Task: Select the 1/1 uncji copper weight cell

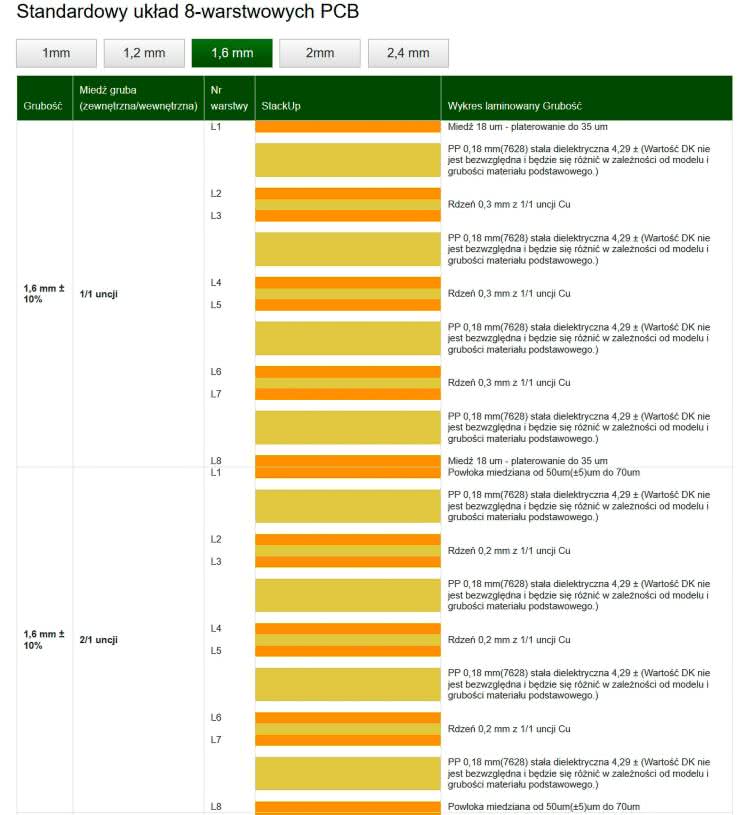Action: 99,294
